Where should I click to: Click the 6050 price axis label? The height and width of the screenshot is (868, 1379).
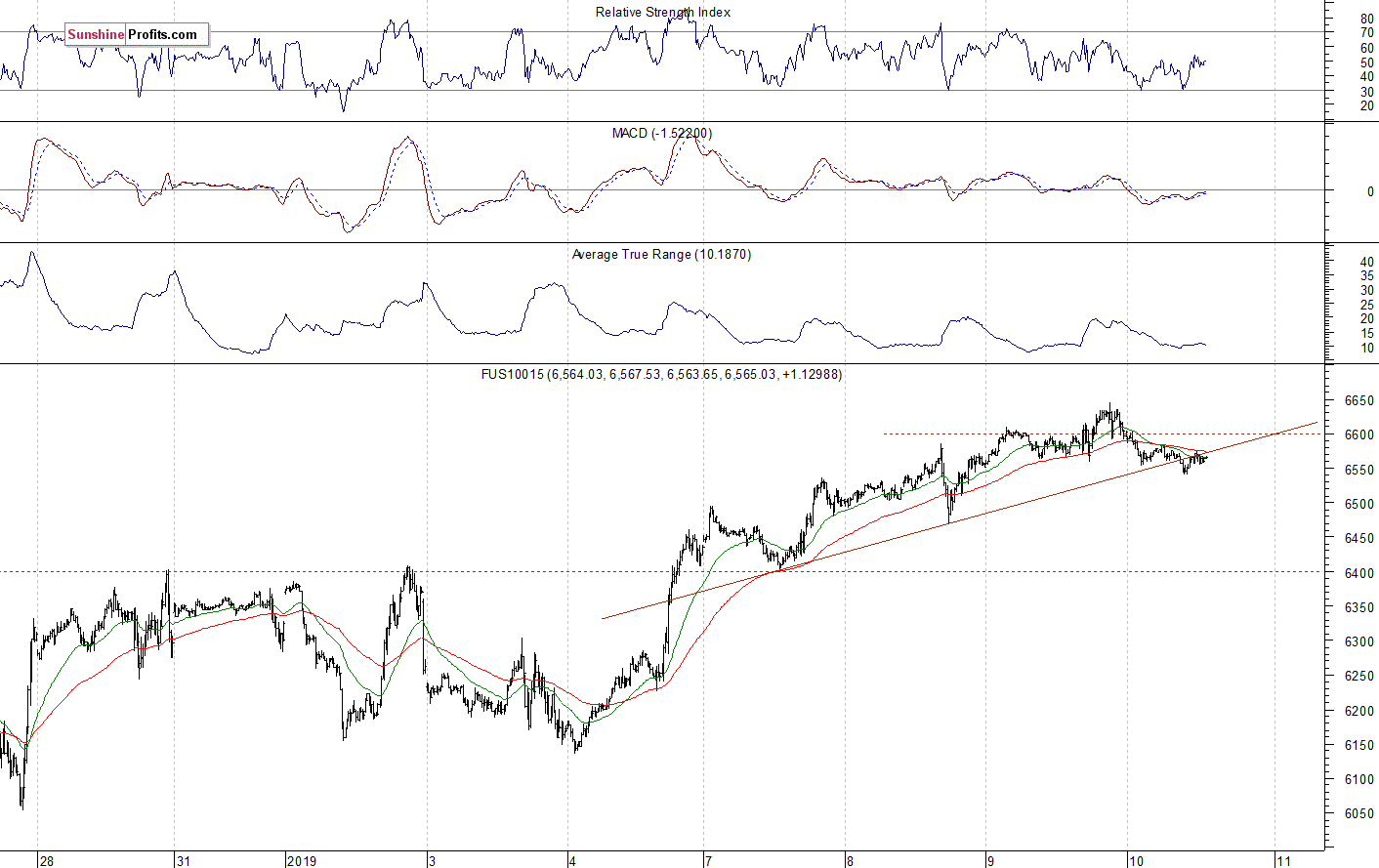(1358, 813)
